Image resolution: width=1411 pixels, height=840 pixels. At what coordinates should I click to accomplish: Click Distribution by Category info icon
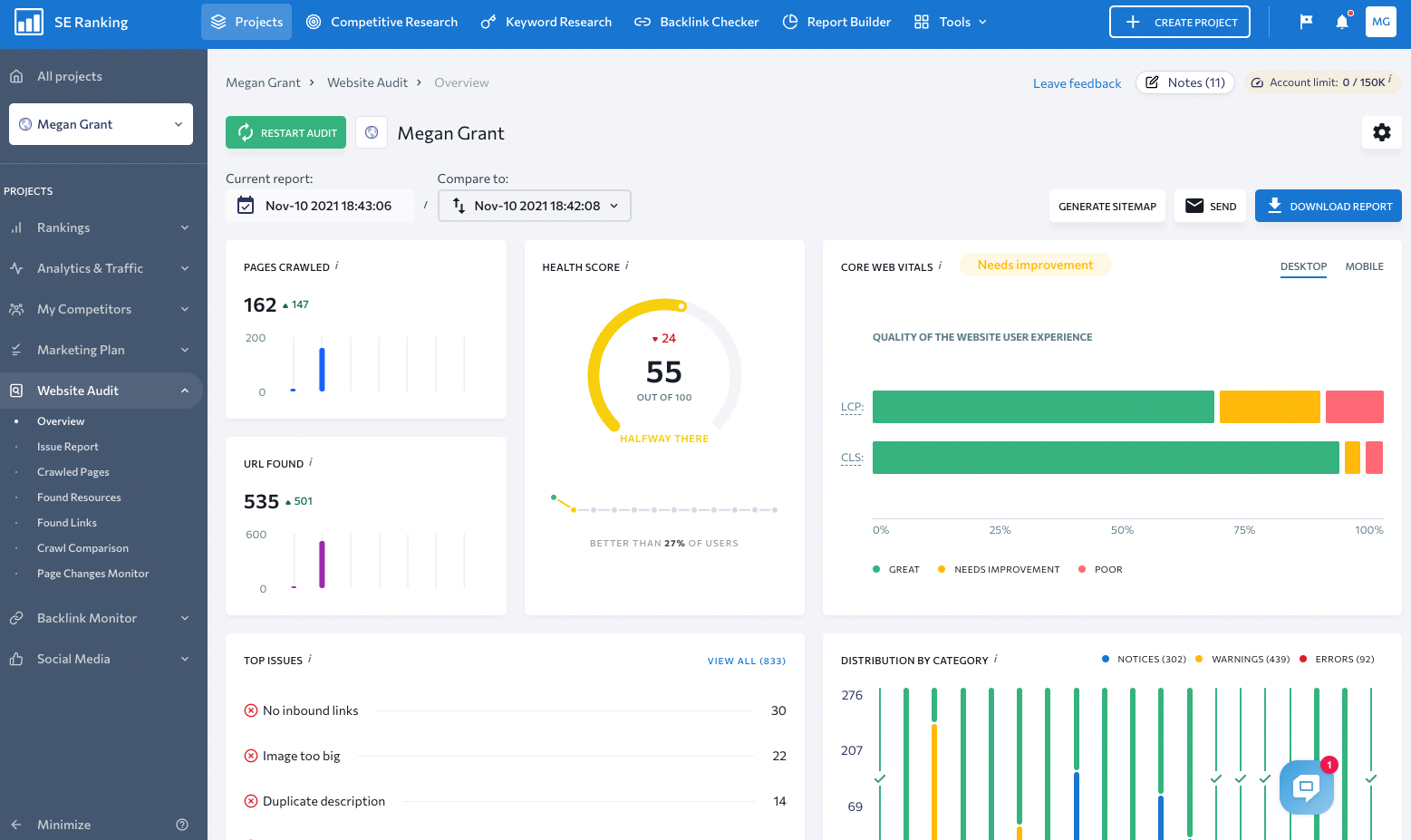point(996,659)
